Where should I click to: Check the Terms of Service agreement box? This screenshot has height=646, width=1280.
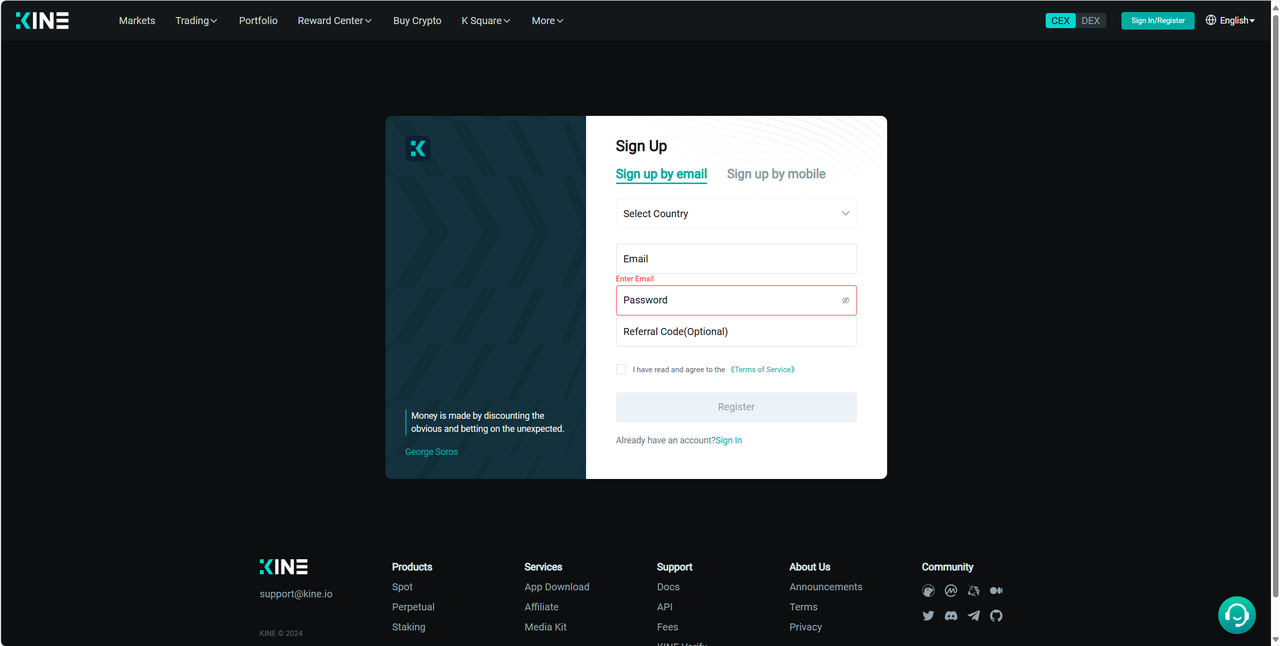coord(621,369)
